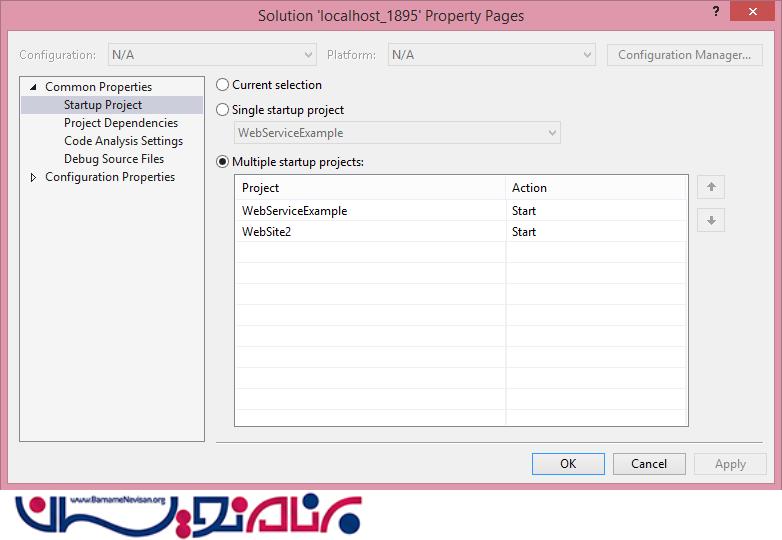Go to Code Analysis Settings

tap(123, 141)
